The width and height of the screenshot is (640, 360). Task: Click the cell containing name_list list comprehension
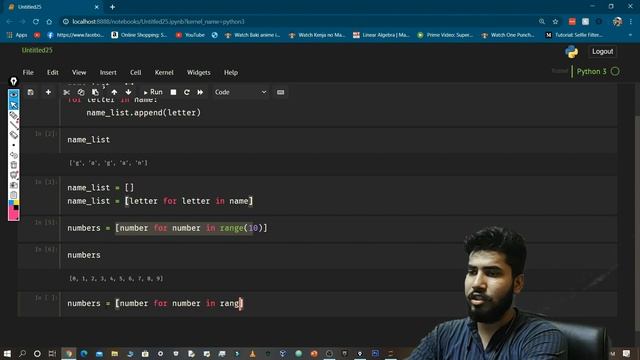(339, 195)
